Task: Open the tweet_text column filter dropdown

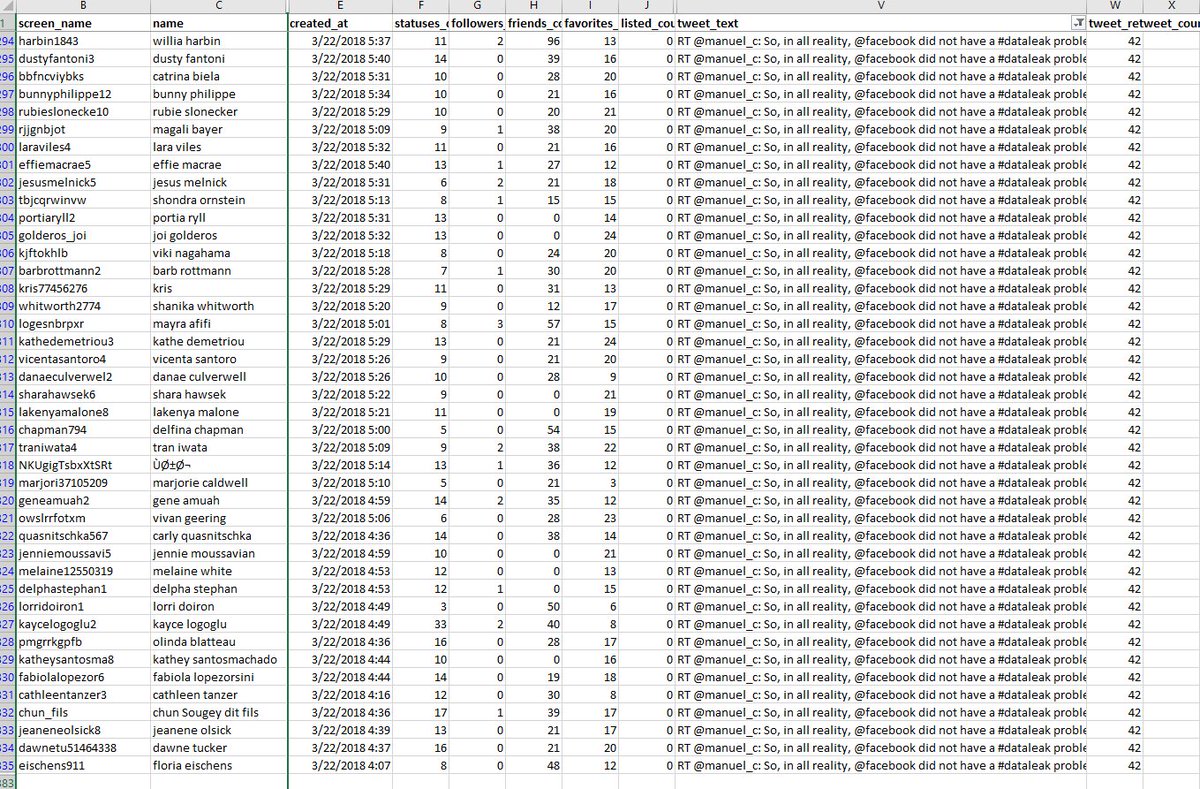Action: pyautogui.click(x=1077, y=22)
